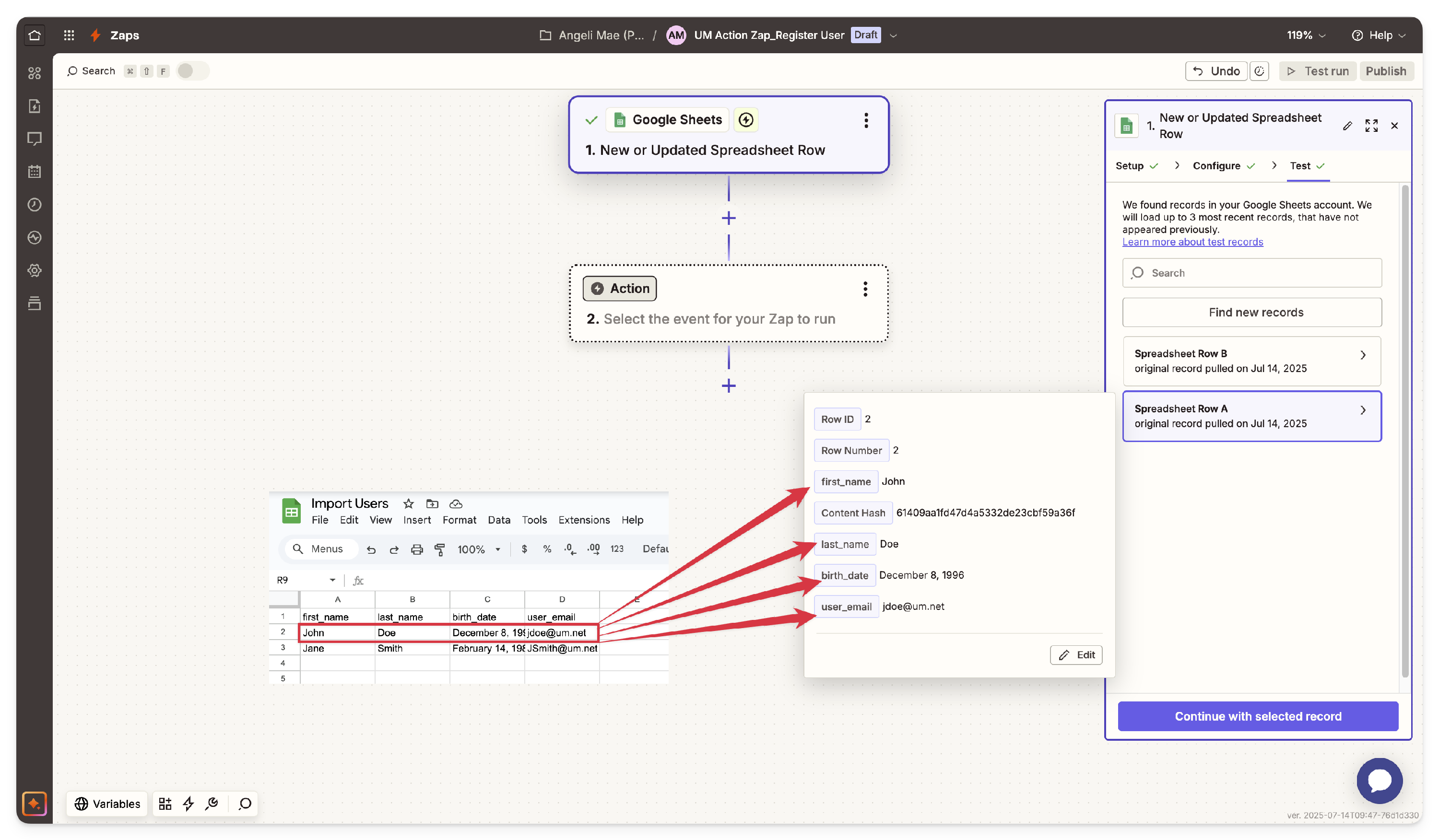Open the apps grid launcher

pos(69,35)
